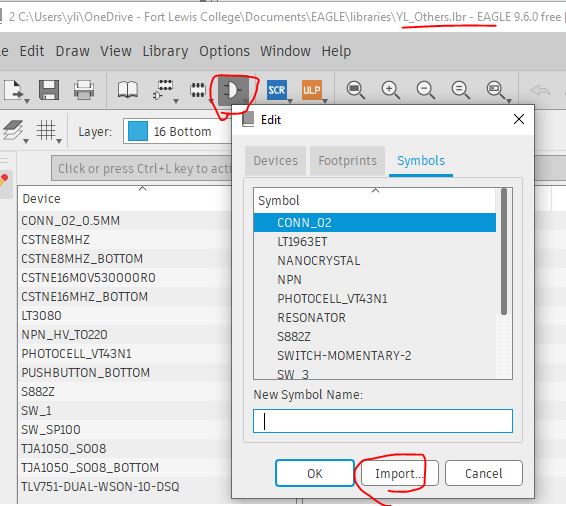Open the Draw menu
This screenshot has width=566, height=506.
point(73,51)
